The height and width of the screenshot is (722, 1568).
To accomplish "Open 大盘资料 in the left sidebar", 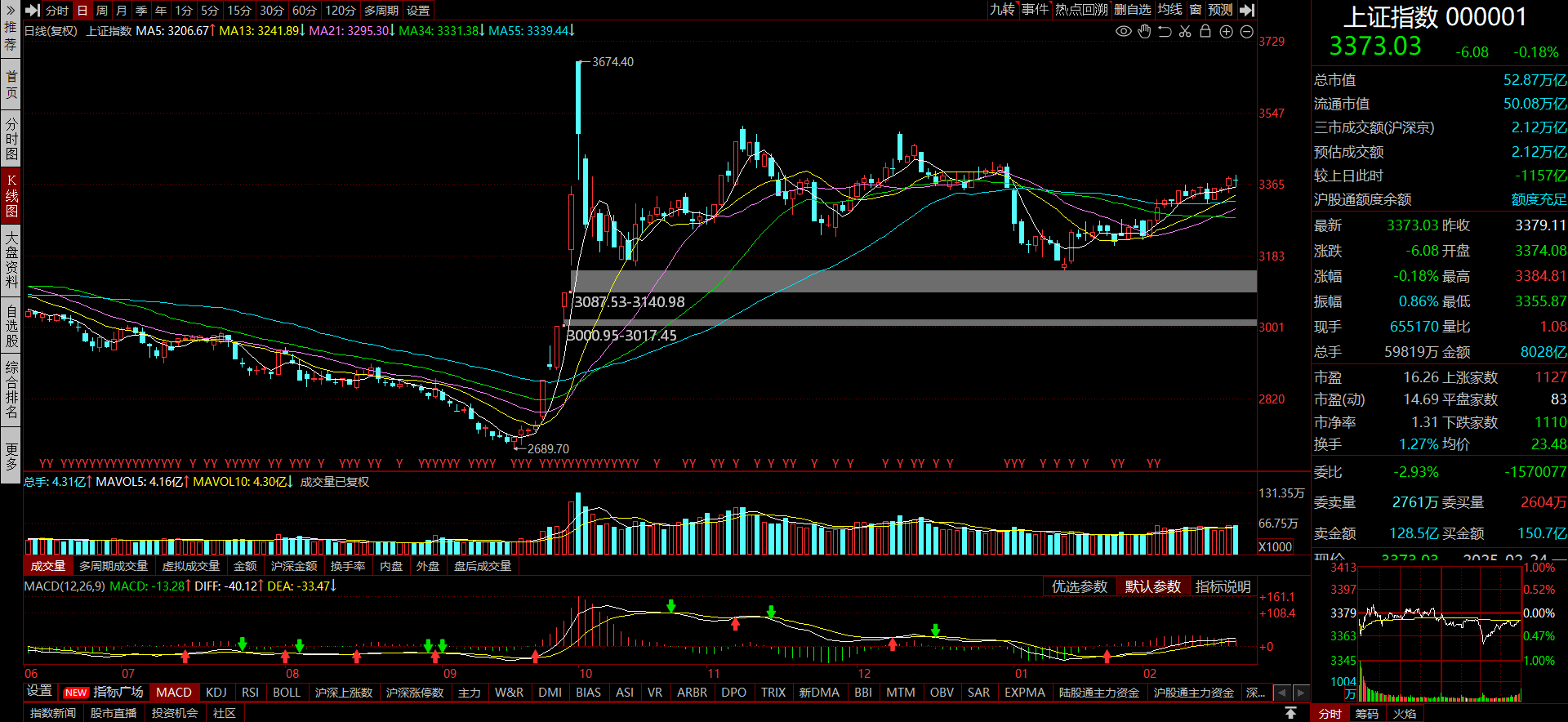I will pyautogui.click(x=11, y=261).
